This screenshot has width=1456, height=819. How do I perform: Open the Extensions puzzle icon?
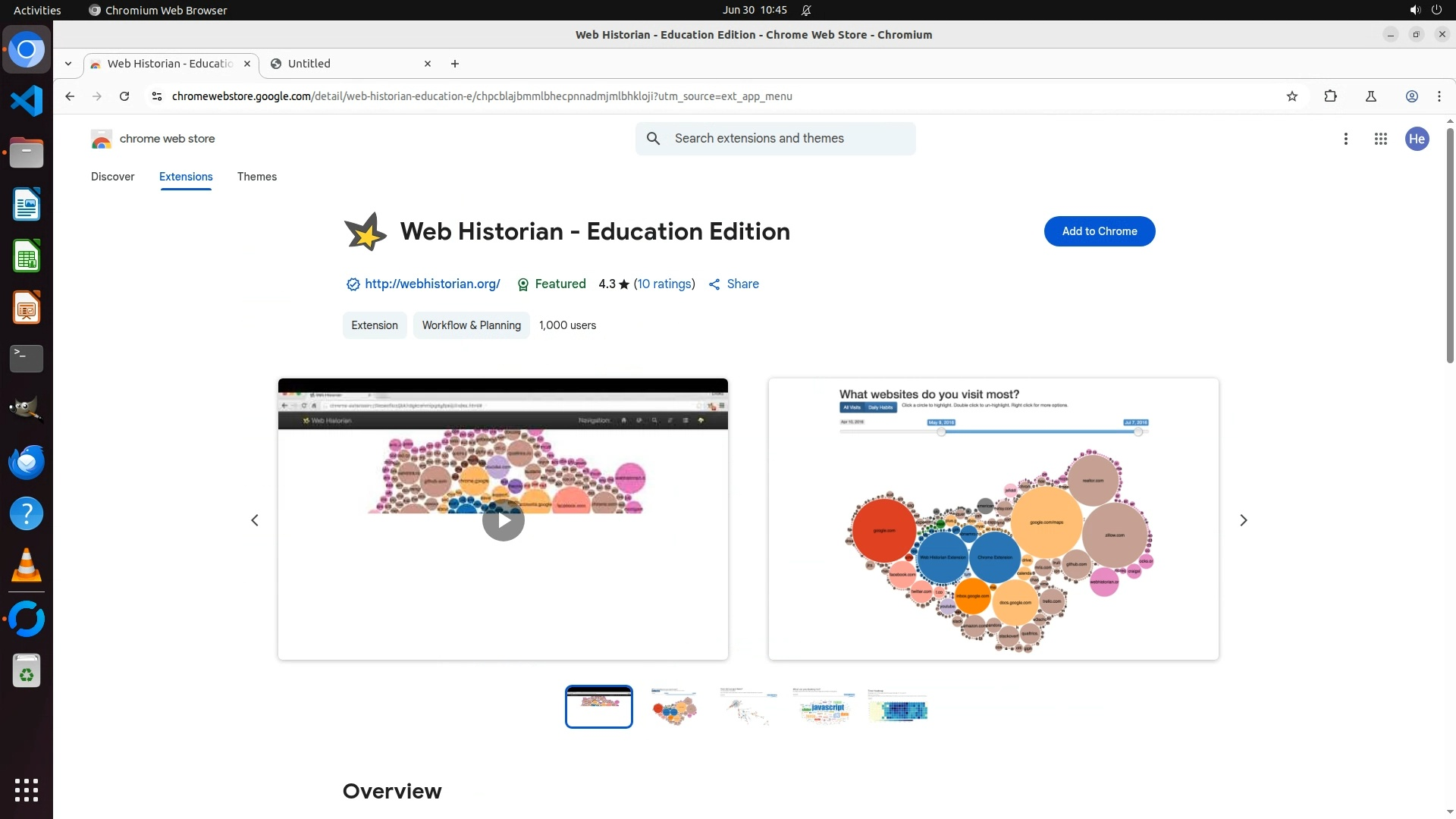(1330, 96)
